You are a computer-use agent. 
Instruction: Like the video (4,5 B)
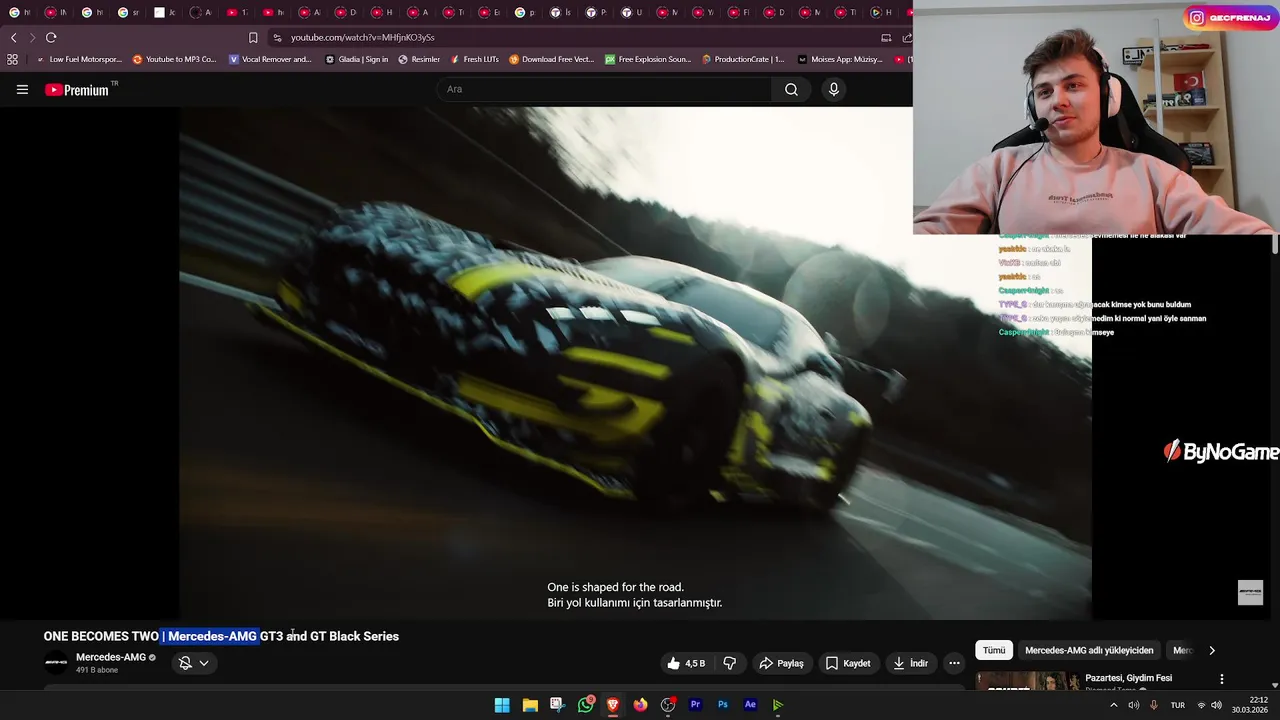(687, 663)
